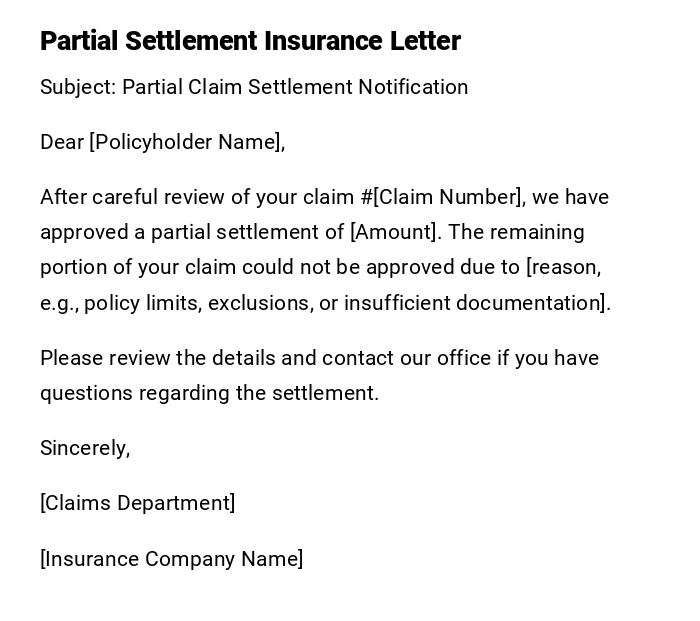Click the [Claim Number] placeholder
The width and height of the screenshot is (700, 621).
pyautogui.click(x=447, y=197)
